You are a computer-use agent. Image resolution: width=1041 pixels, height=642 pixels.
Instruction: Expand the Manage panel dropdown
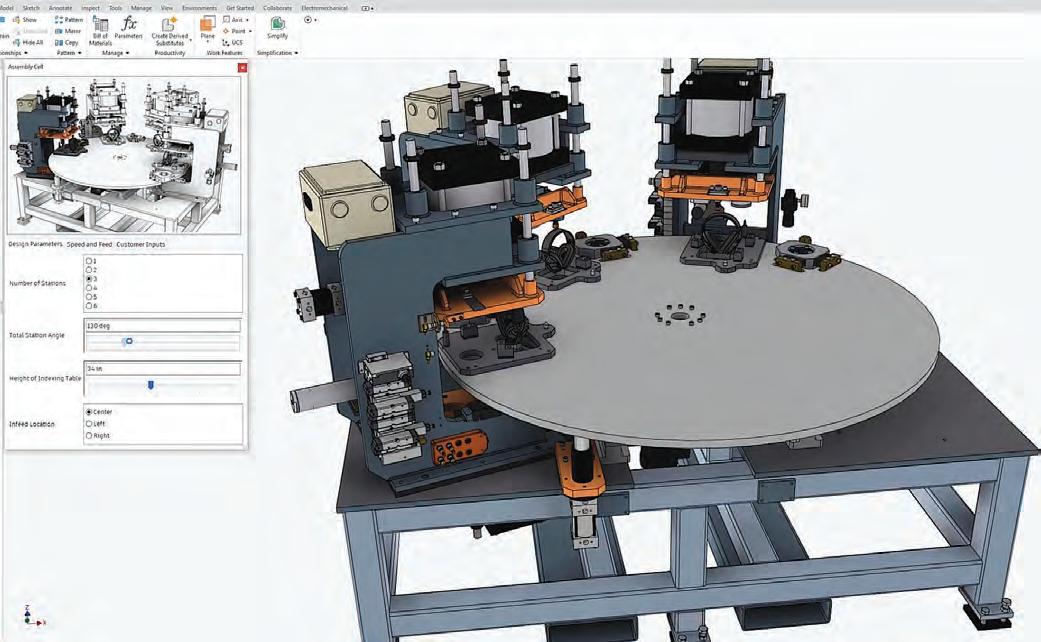(127, 53)
